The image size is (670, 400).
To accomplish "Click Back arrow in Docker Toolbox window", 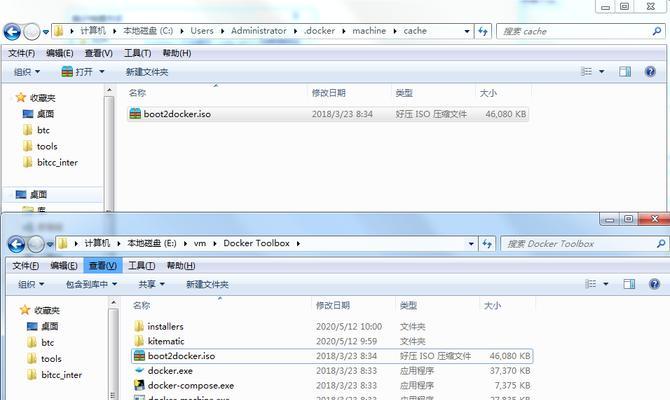I will coord(16,244).
